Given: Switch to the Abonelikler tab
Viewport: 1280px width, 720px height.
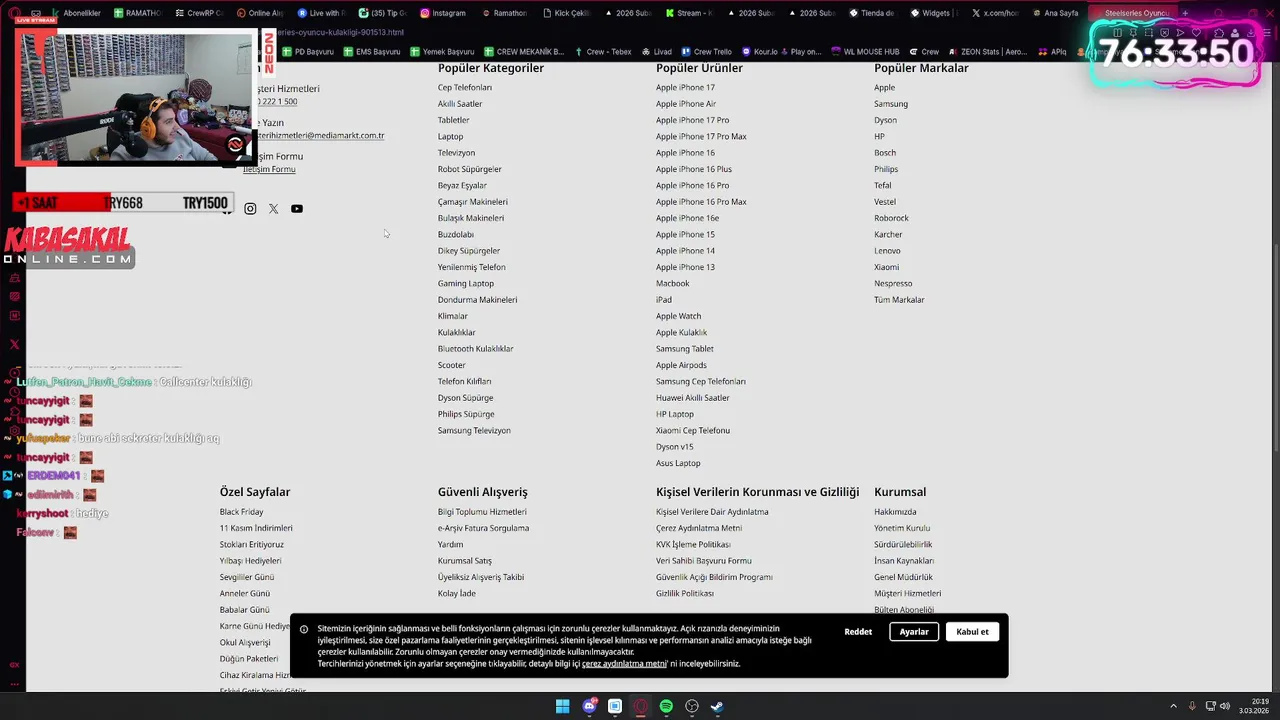Looking at the screenshot, I should [76, 13].
